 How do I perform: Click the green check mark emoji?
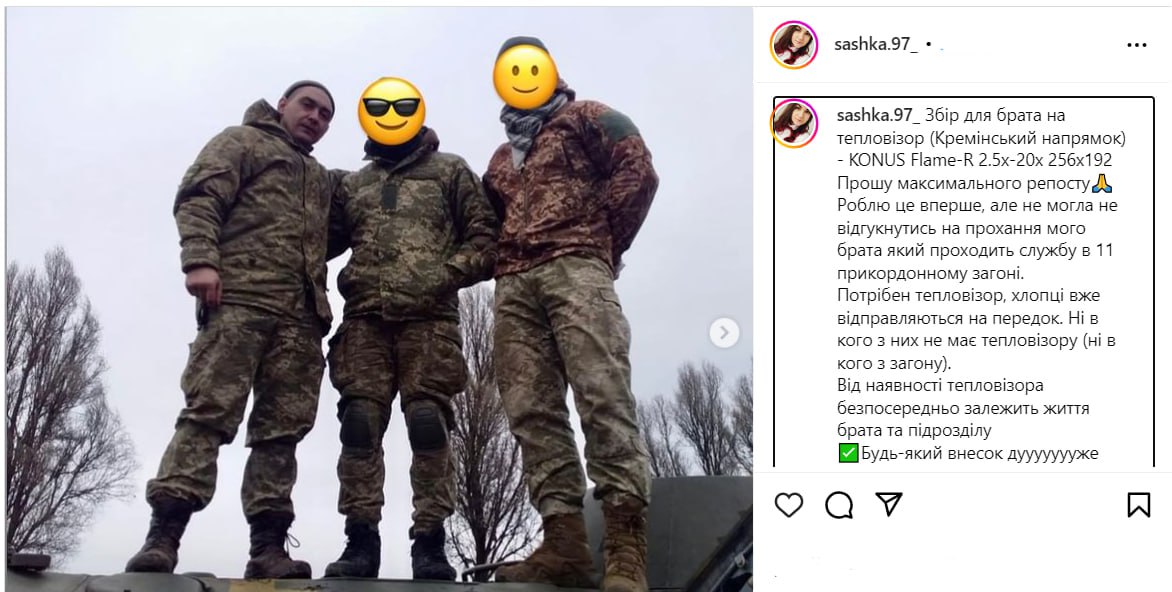[848, 453]
